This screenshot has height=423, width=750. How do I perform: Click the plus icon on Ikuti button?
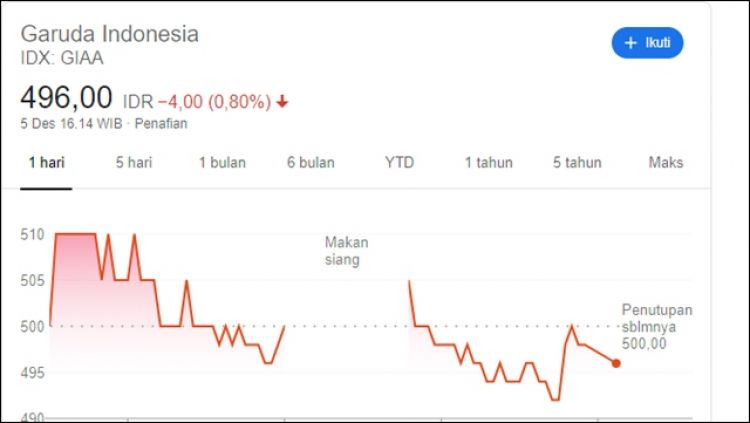tap(630, 43)
